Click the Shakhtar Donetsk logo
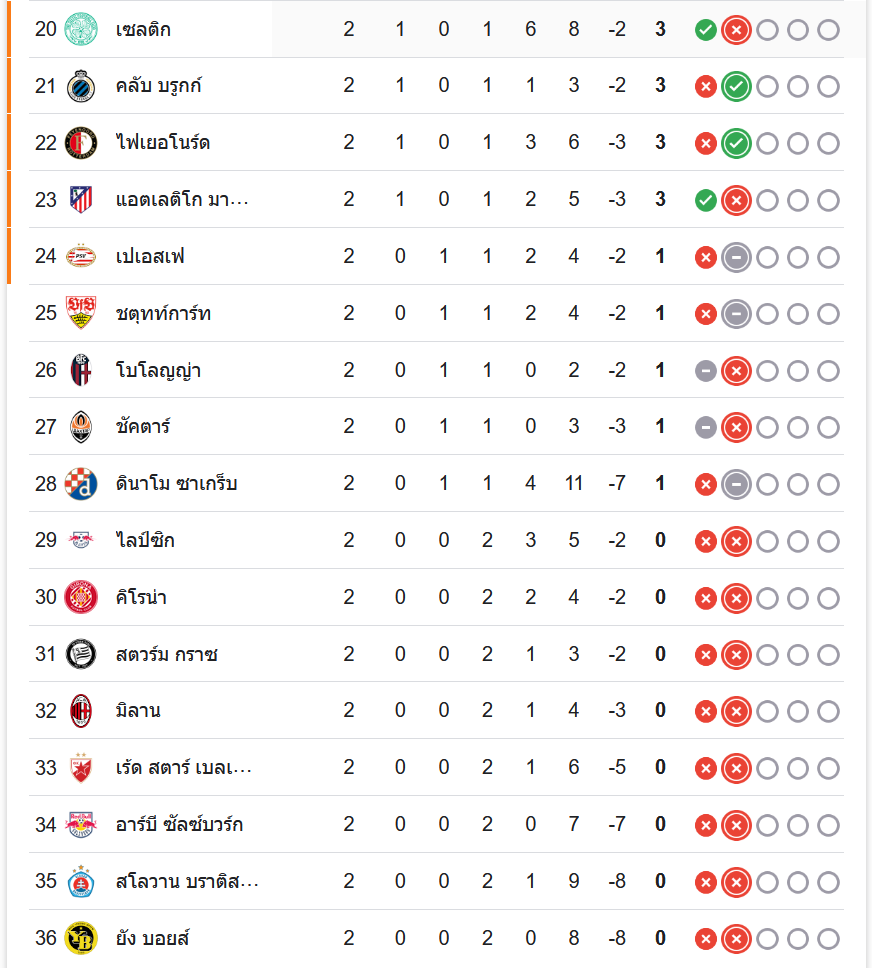This screenshot has height=968, width=872. tap(80, 427)
